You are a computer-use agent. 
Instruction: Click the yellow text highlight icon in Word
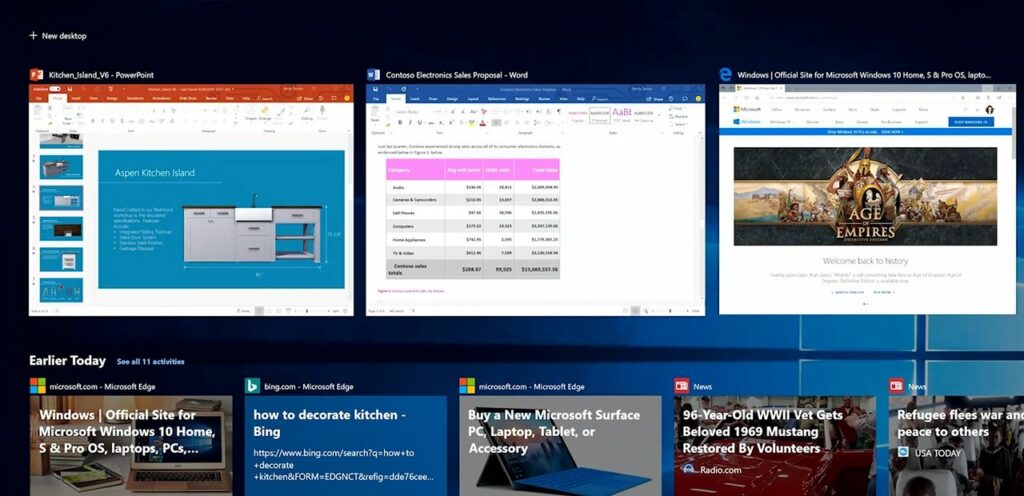471,123
